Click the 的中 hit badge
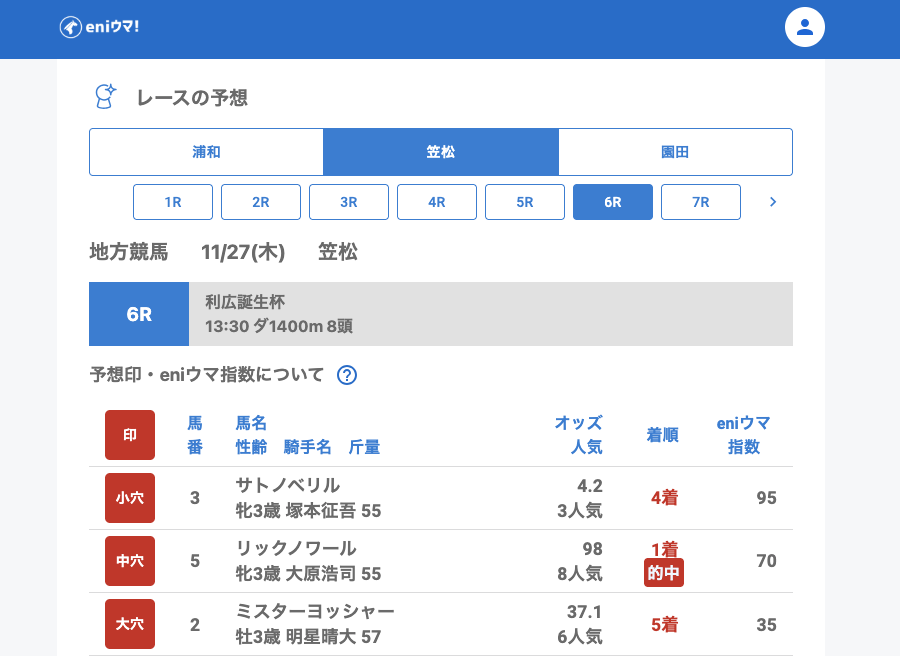 (x=664, y=574)
